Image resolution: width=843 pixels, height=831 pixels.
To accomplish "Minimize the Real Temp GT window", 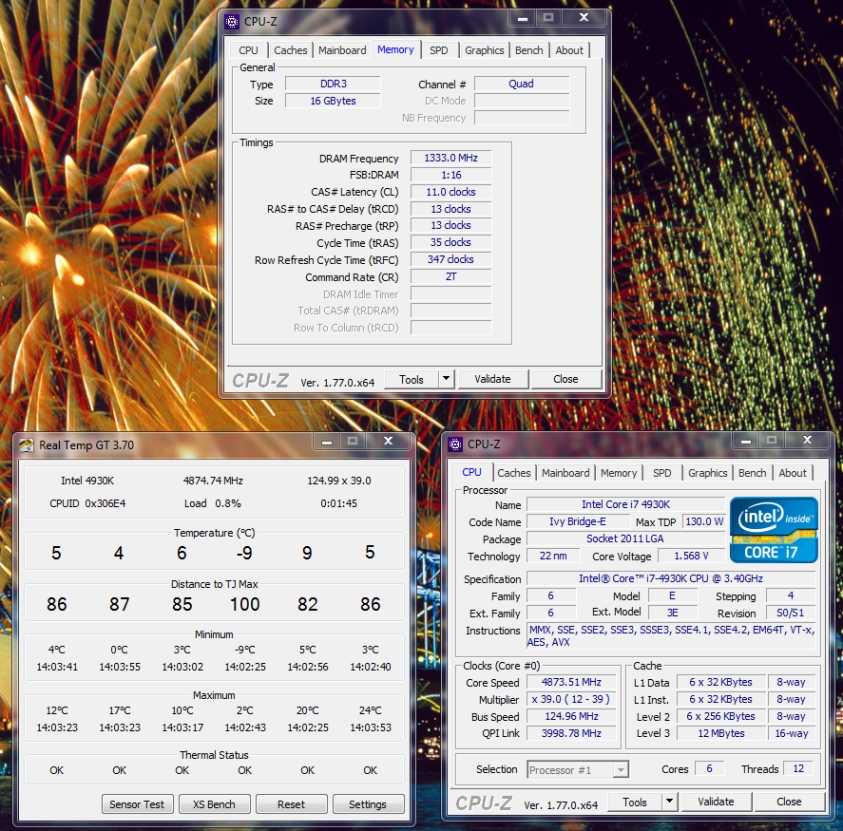I will click(326, 442).
